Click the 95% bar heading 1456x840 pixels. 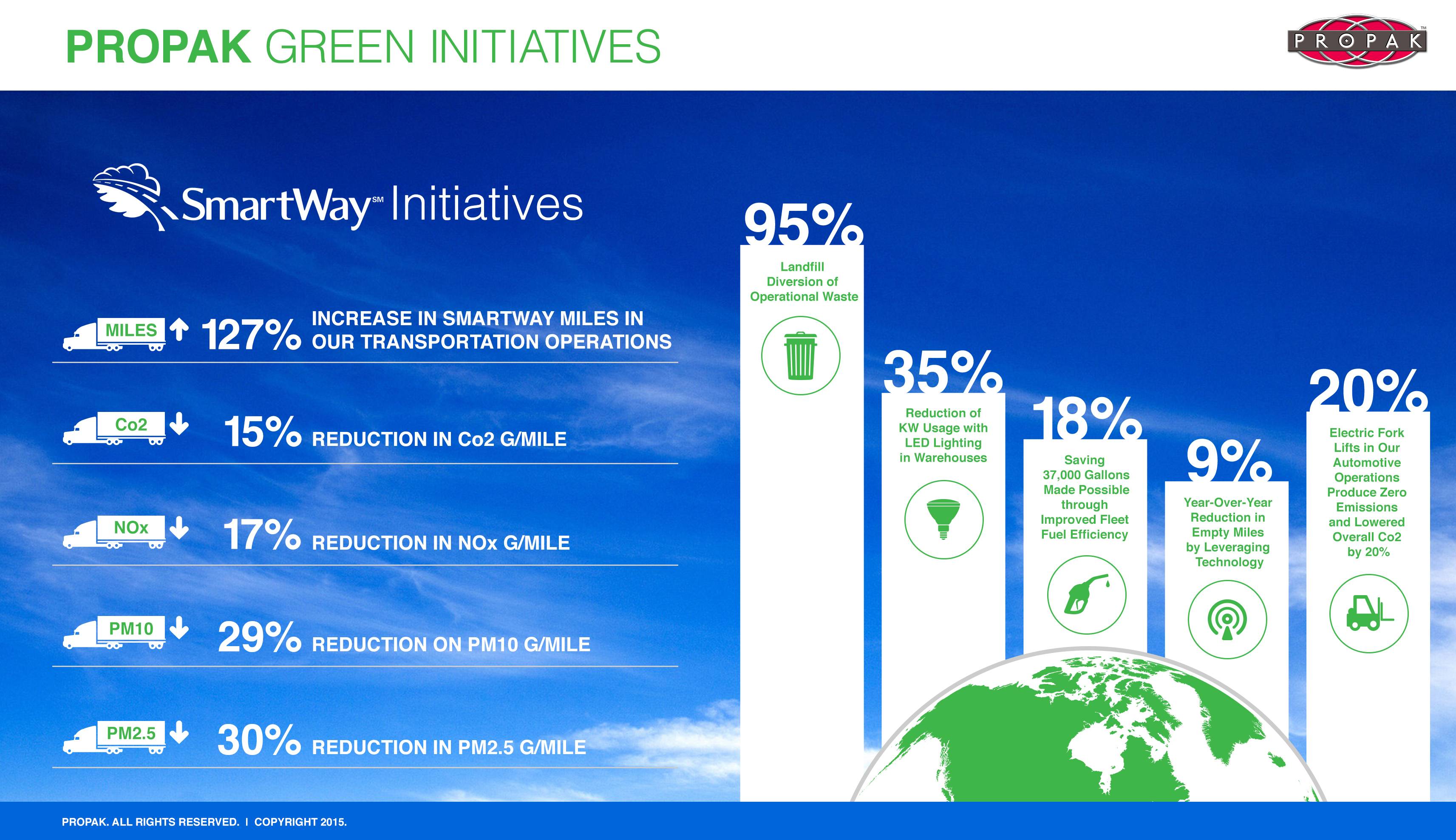(x=803, y=225)
